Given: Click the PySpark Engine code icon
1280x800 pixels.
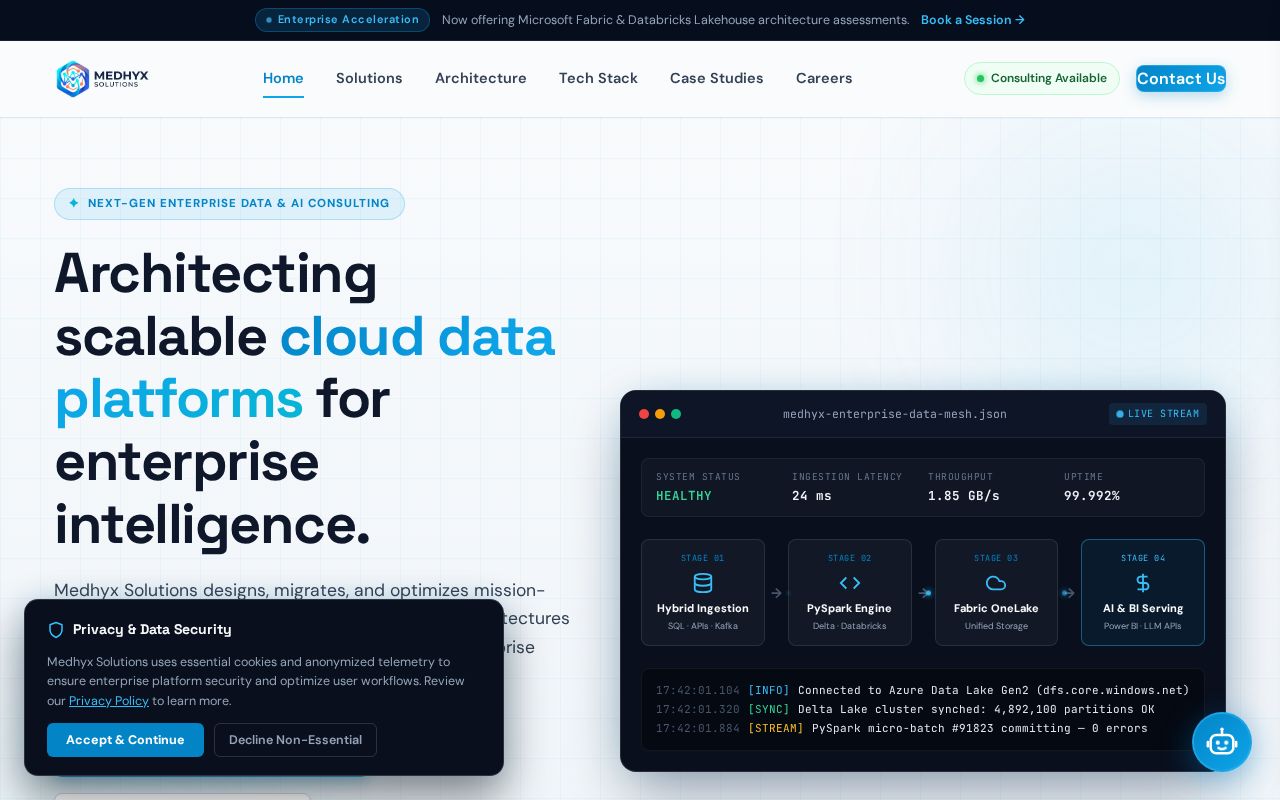Looking at the screenshot, I should [850, 583].
